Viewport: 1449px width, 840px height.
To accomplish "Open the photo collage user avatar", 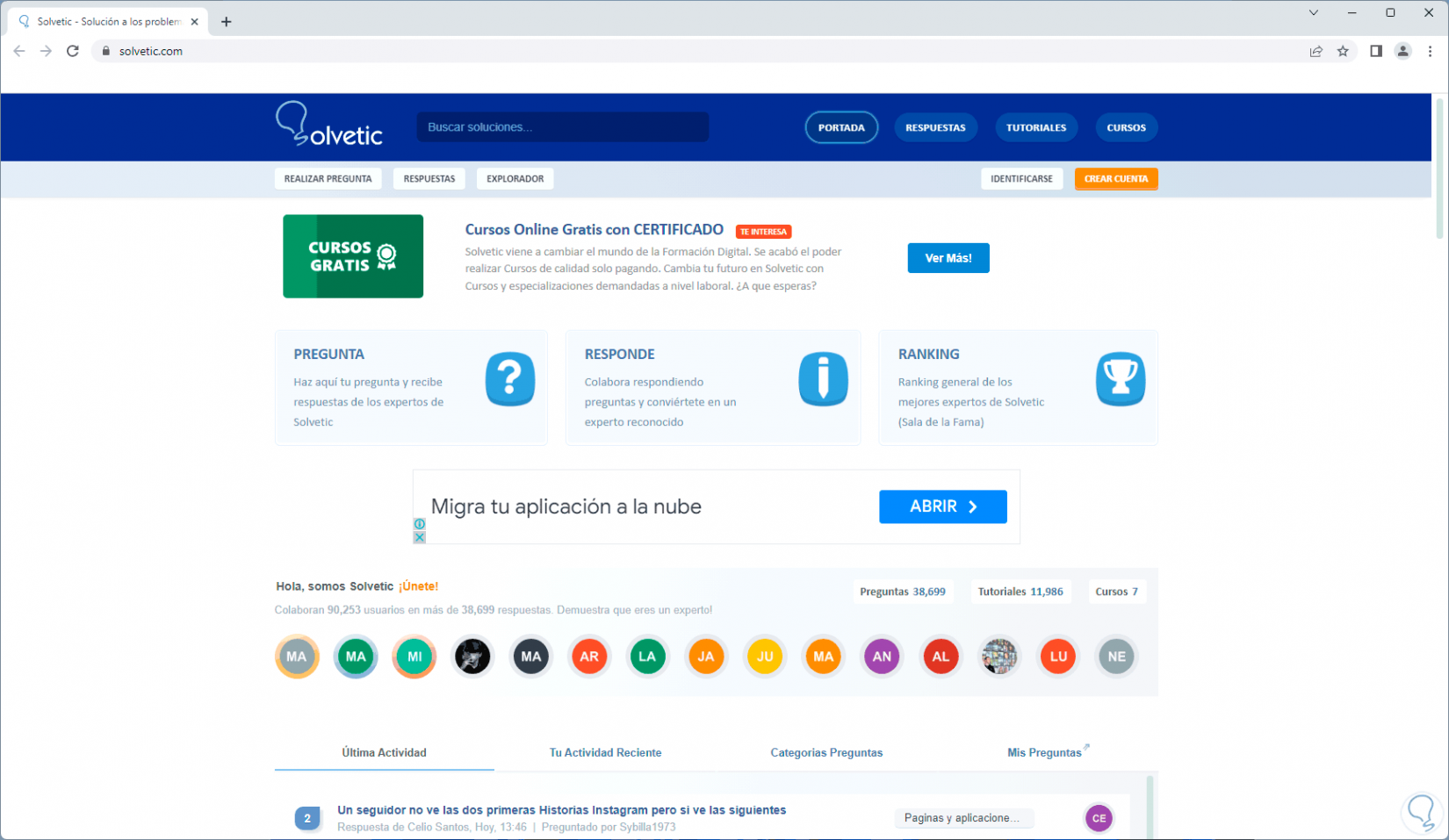I will pos(999,657).
